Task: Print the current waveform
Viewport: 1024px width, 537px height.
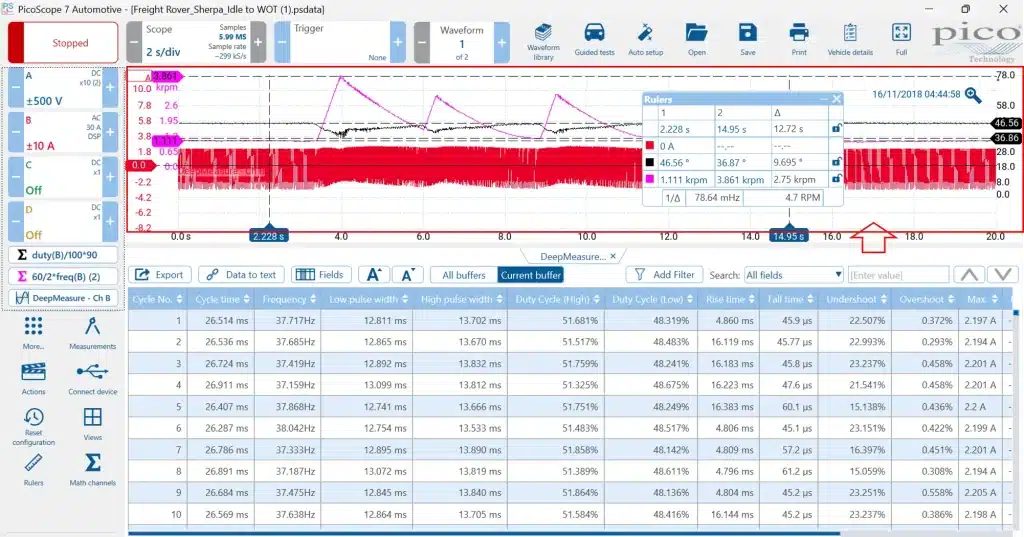Action: [x=799, y=41]
